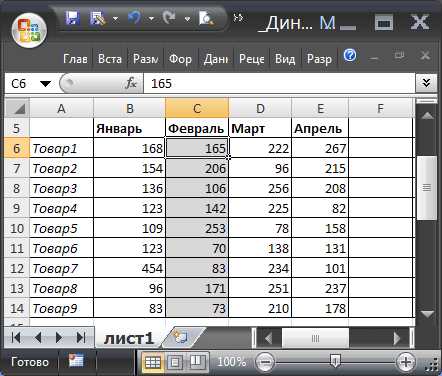Select column header C
The width and height of the screenshot is (442, 376).
[197, 108]
